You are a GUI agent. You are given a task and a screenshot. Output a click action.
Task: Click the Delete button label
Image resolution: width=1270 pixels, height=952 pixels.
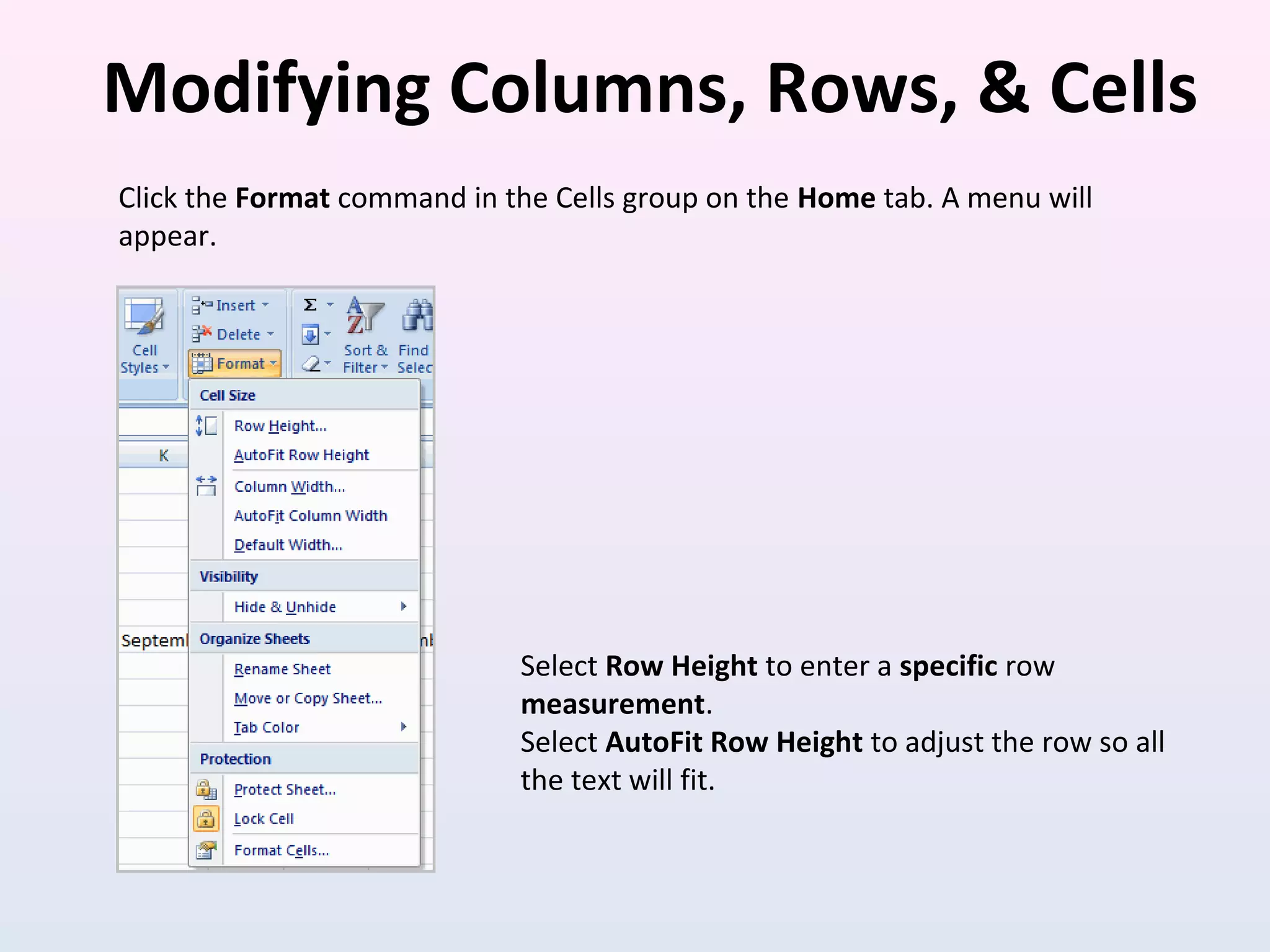point(239,334)
